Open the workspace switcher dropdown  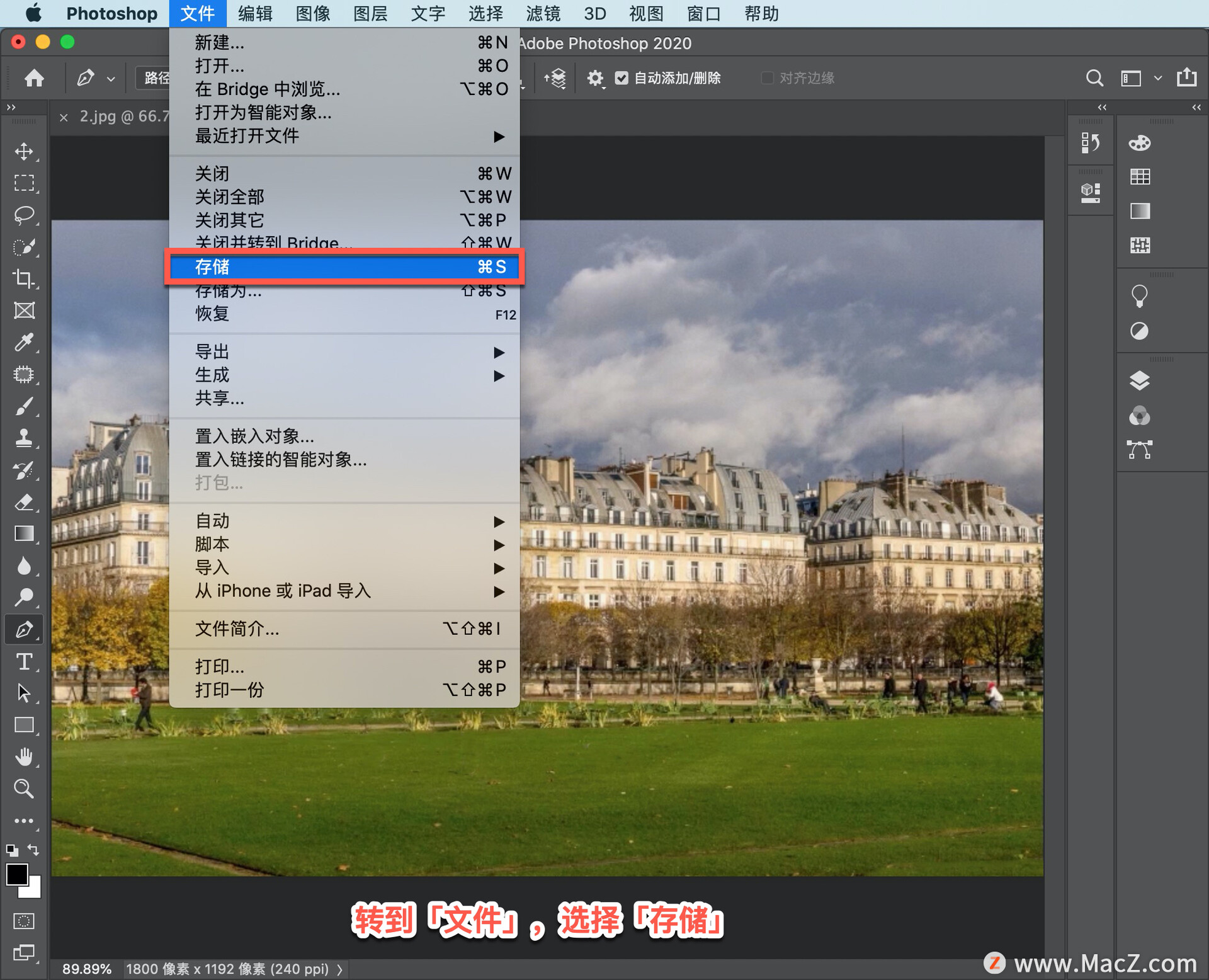pos(1157,78)
